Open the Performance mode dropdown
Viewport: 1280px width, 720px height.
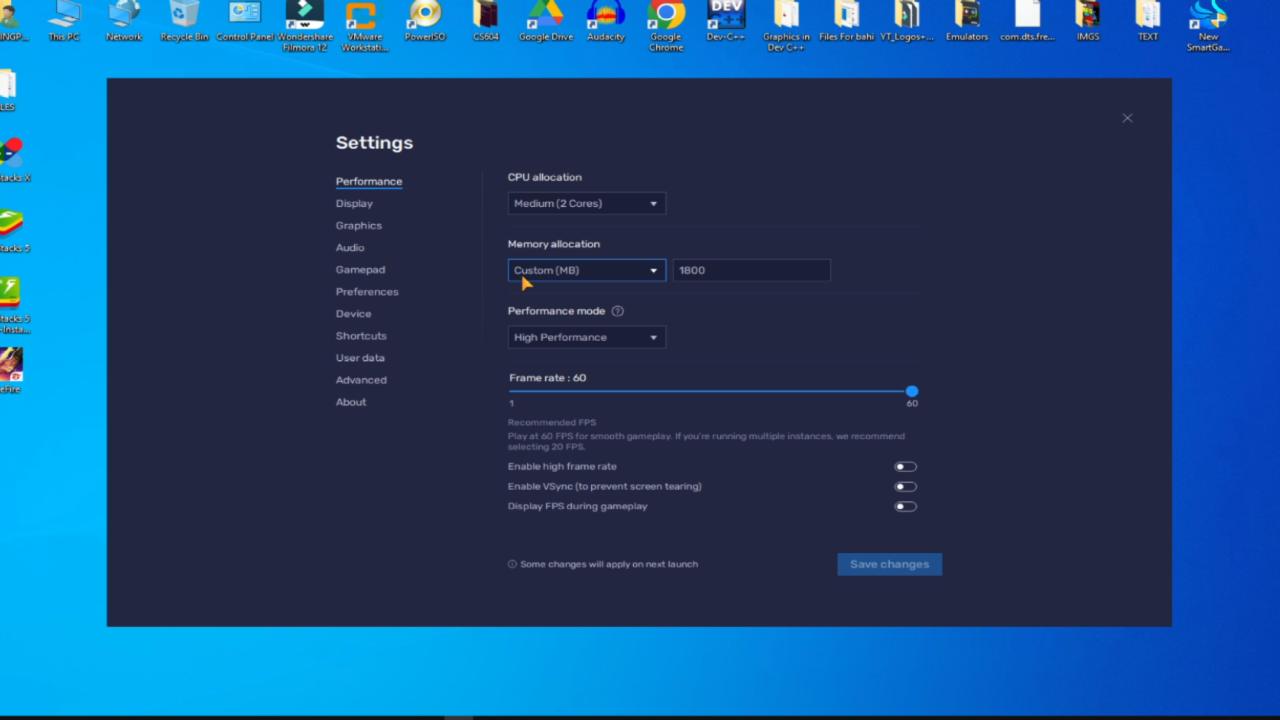(x=586, y=338)
